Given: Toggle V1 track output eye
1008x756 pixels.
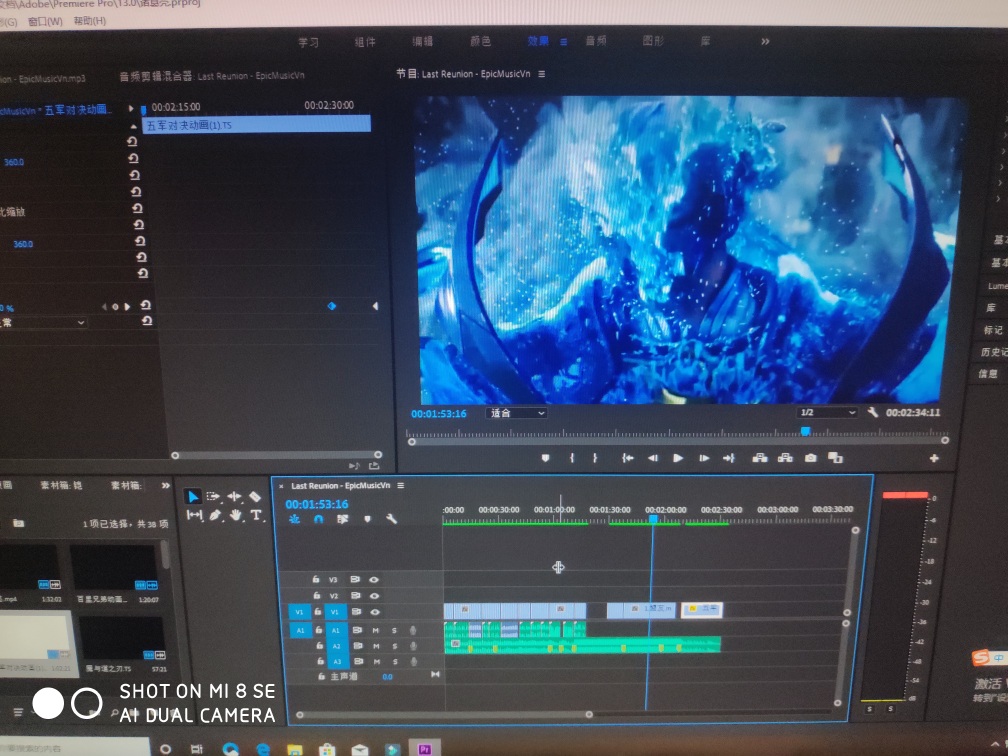Looking at the screenshot, I should point(375,612).
